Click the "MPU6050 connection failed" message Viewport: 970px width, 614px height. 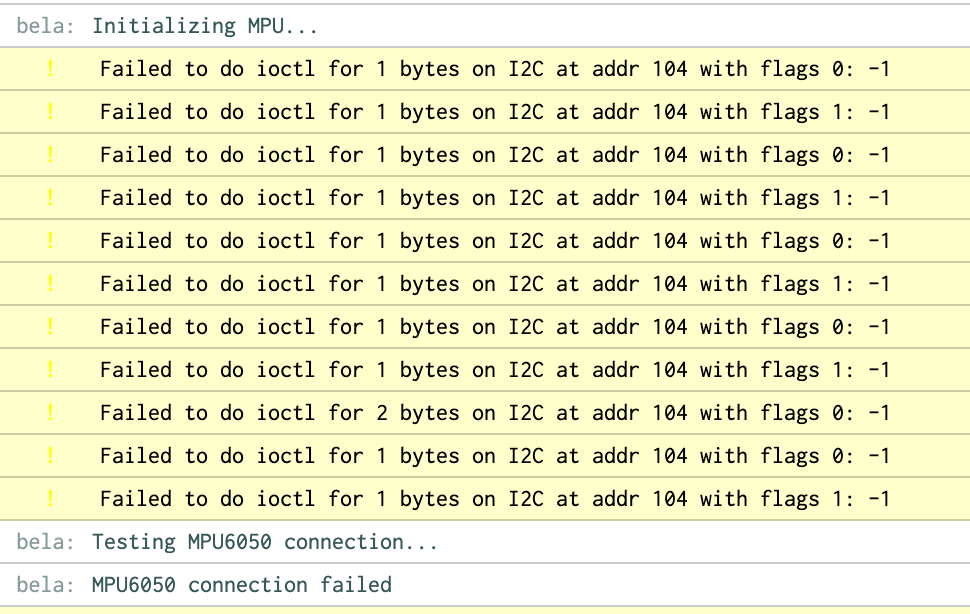(x=241, y=585)
